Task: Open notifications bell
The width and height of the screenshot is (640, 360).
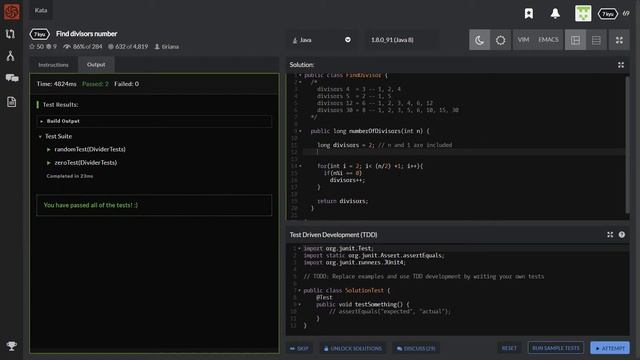Action: [555, 13]
